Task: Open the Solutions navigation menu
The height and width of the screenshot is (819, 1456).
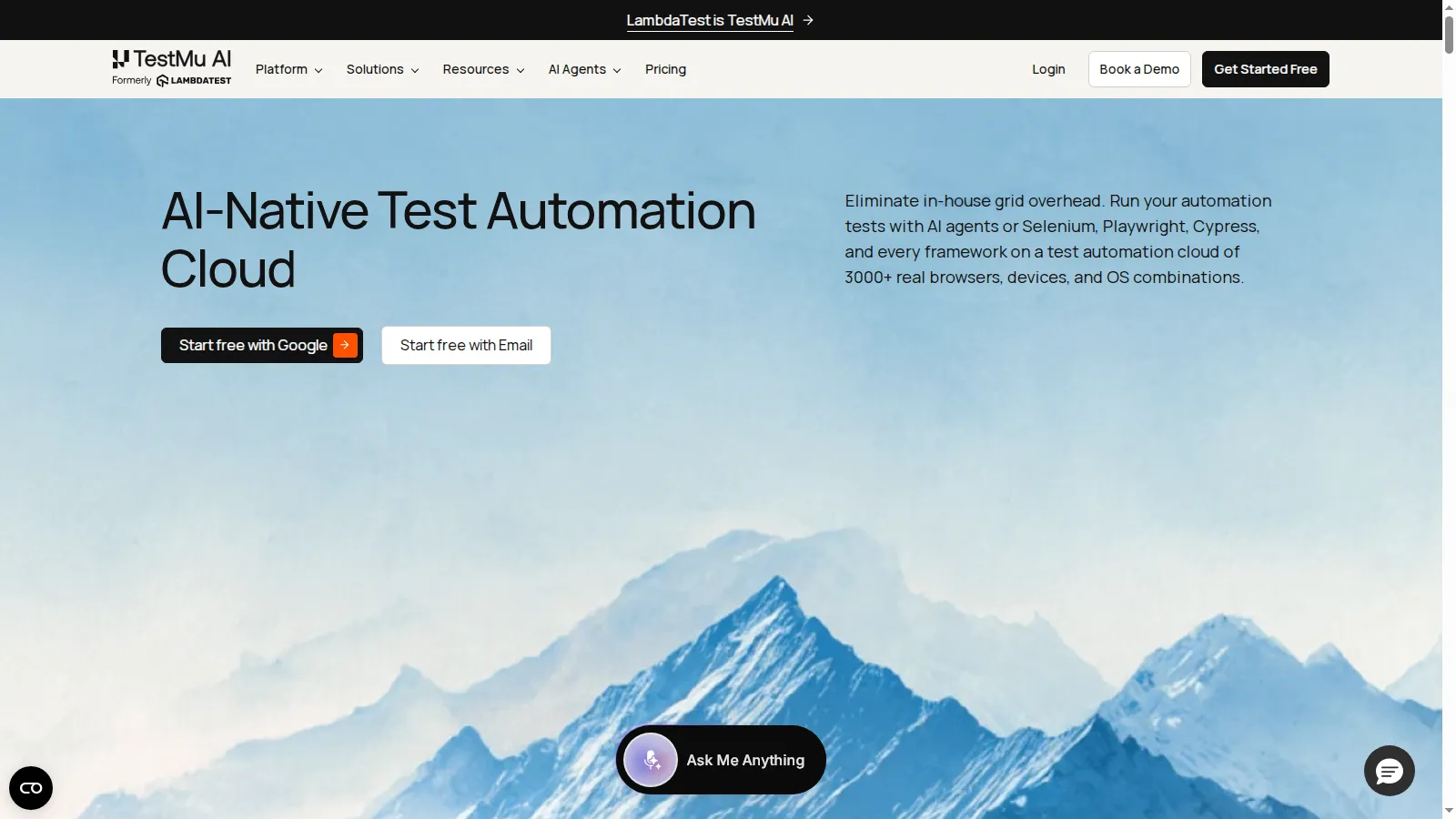Action: click(382, 69)
